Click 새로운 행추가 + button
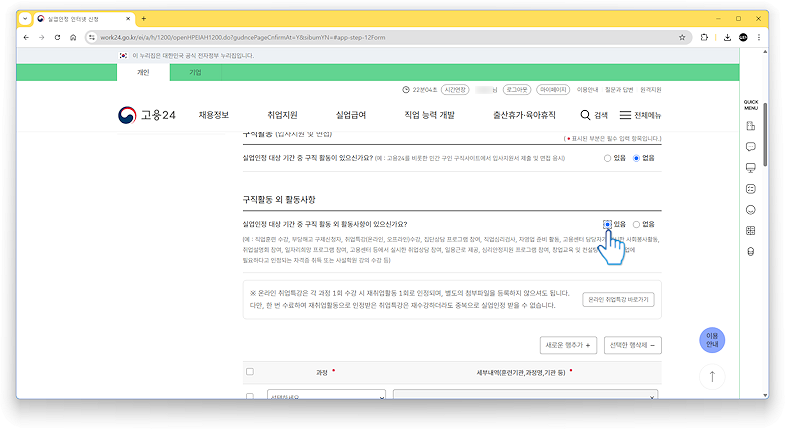The height and width of the screenshot is (429, 785). pyautogui.click(x=568, y=345)
